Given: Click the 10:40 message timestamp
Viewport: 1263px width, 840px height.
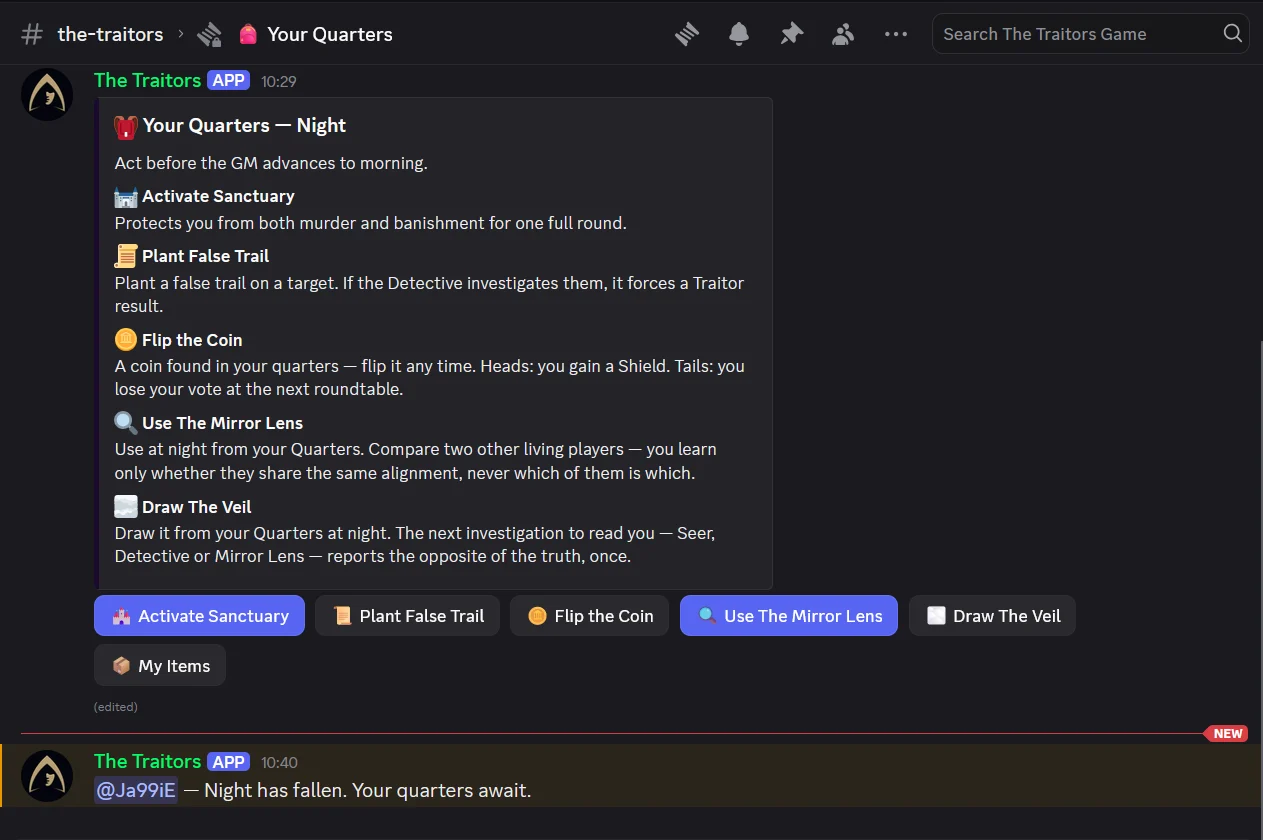Looking at the screenshot, I should pos(279,762).
